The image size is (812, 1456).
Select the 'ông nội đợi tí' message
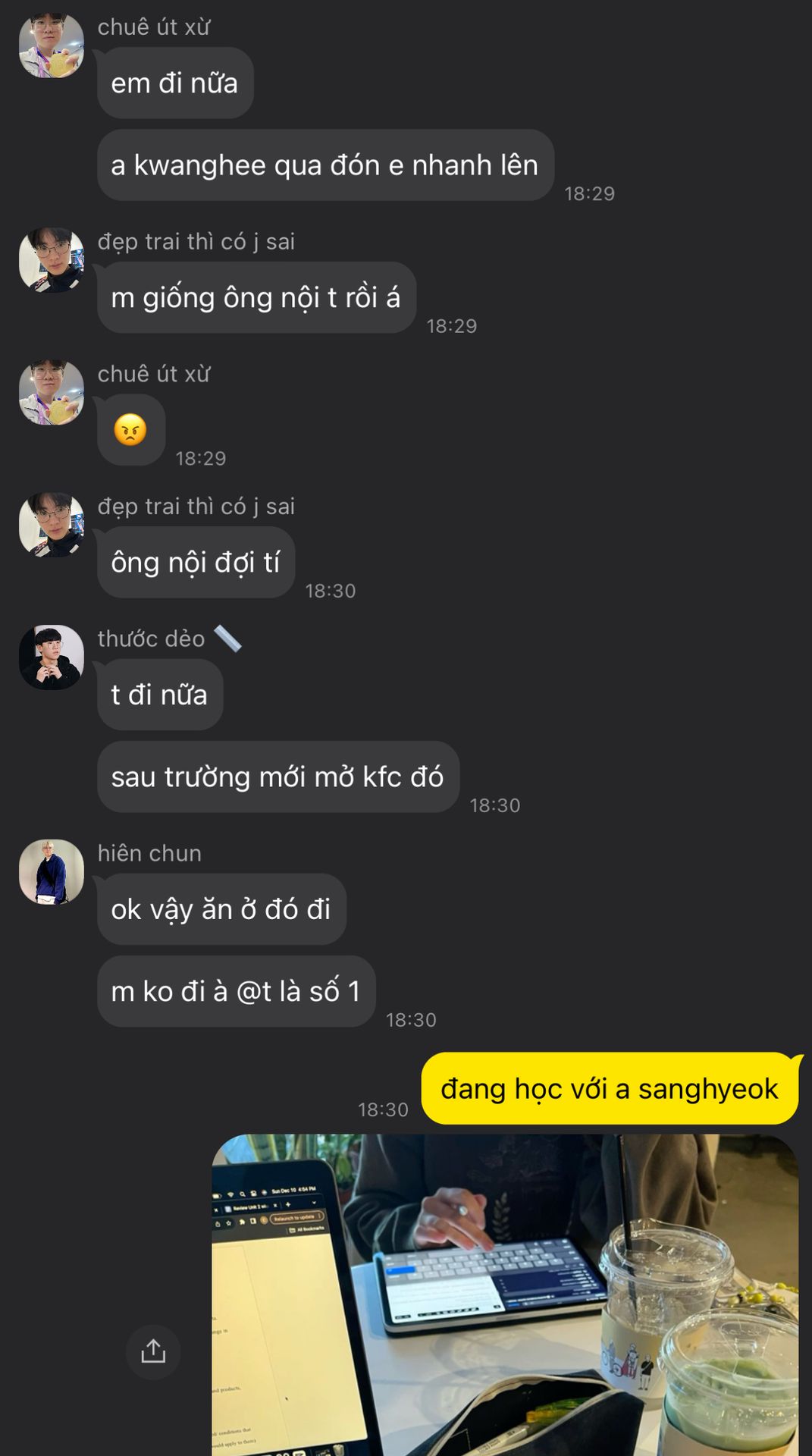pyautogui.click(x=196, y=562)
